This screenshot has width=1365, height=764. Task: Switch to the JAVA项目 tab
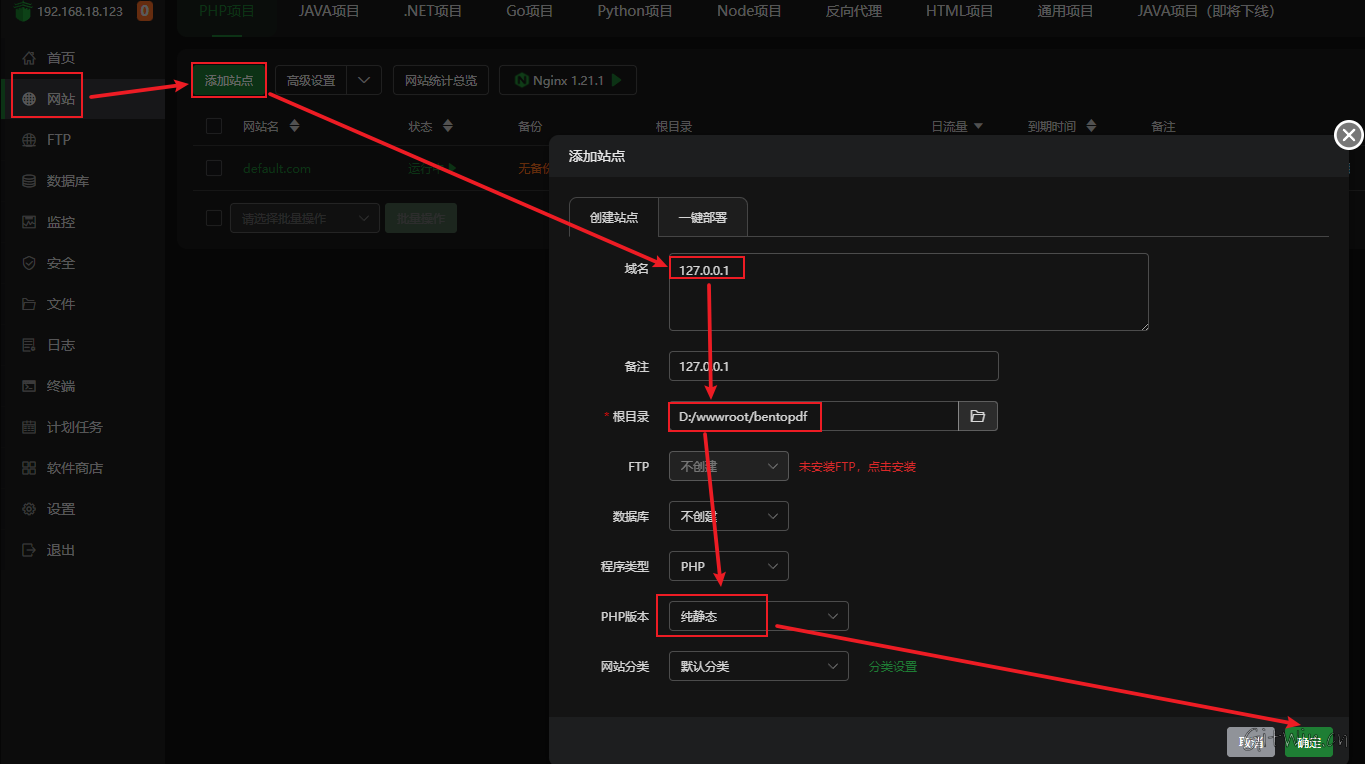[x=328, y=12]
